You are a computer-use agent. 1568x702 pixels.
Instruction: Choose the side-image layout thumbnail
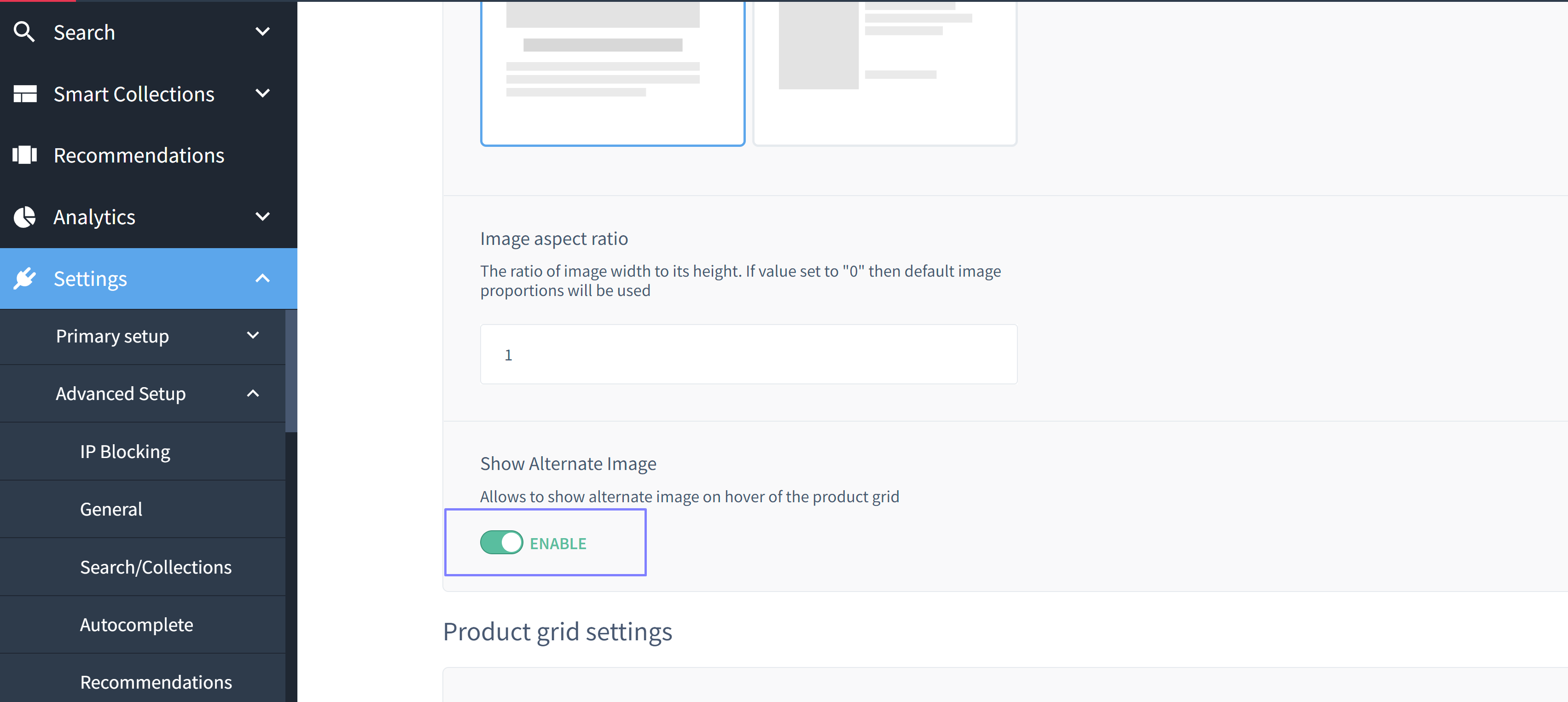coord(884,73)
